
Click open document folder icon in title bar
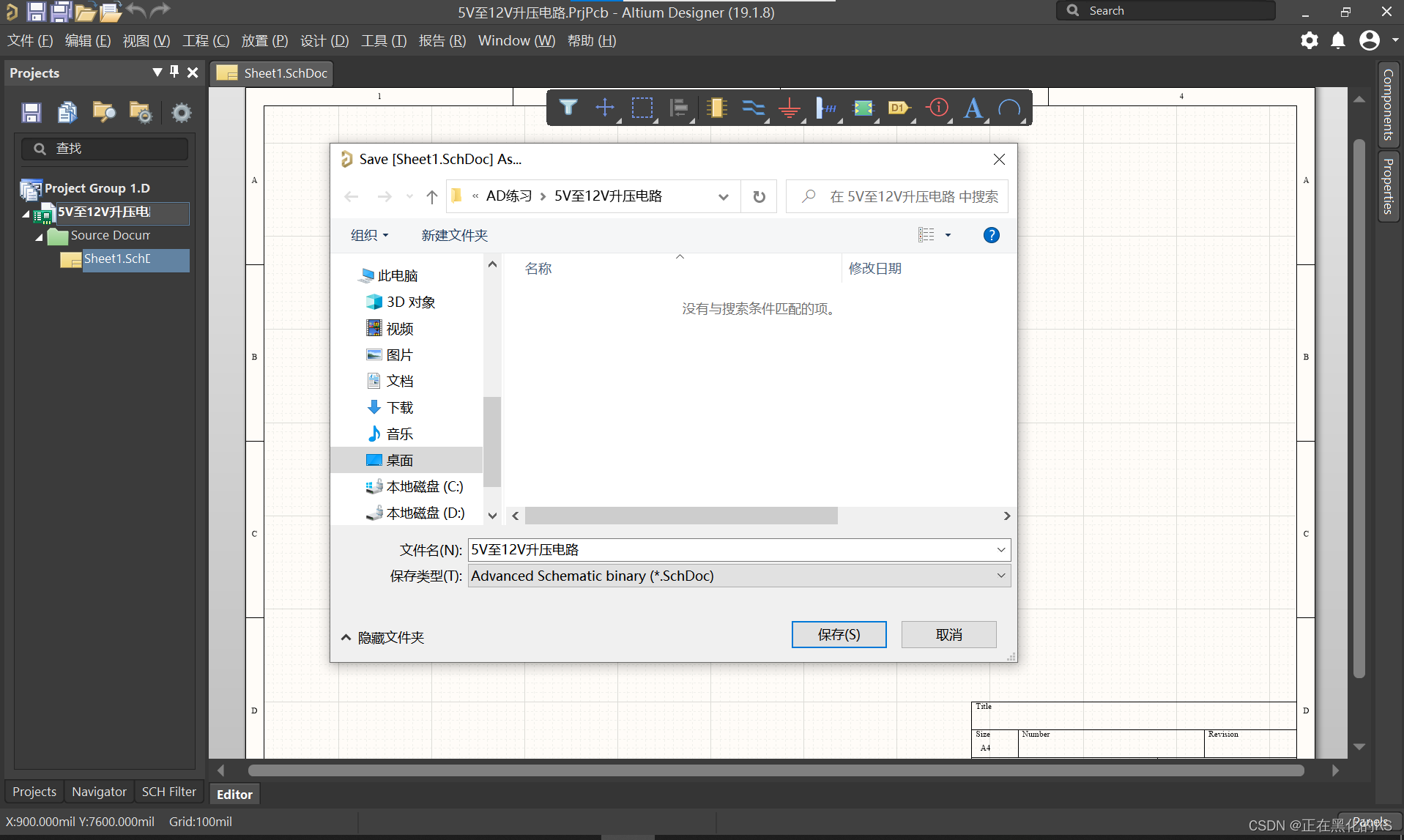tap(86, 11)
